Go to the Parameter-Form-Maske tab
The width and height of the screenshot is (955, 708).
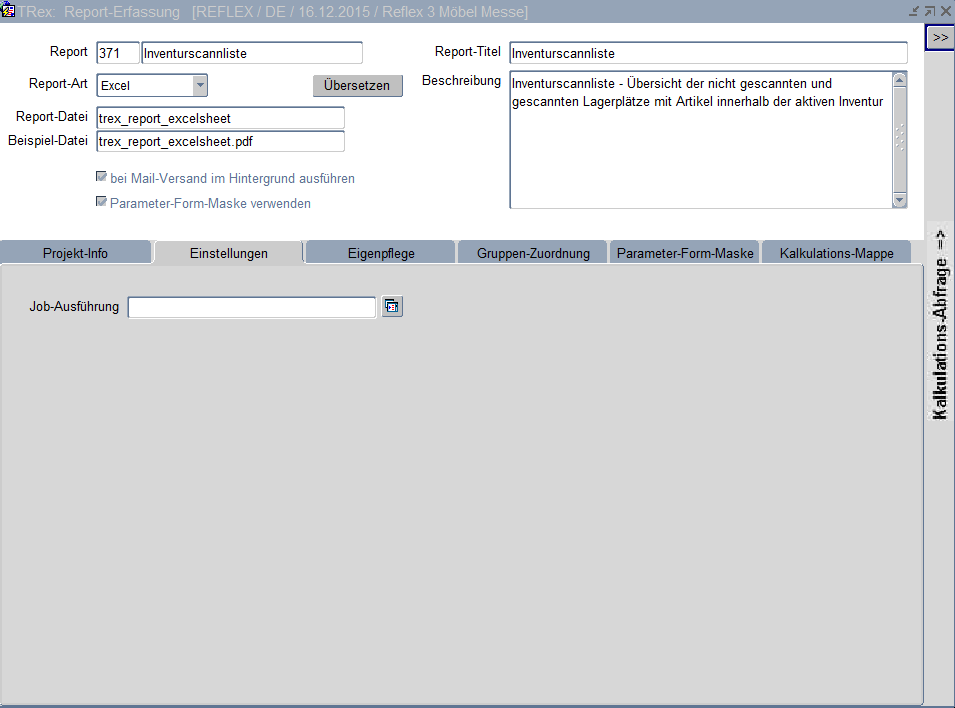click(685, 253)
